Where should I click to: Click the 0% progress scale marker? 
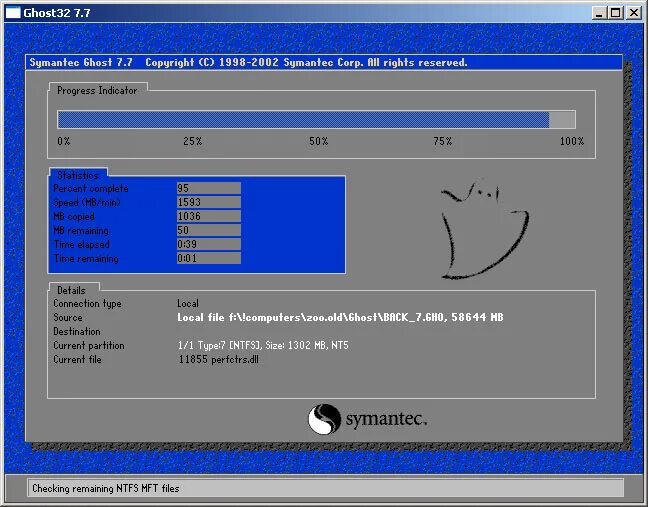[x=64, y=141]
